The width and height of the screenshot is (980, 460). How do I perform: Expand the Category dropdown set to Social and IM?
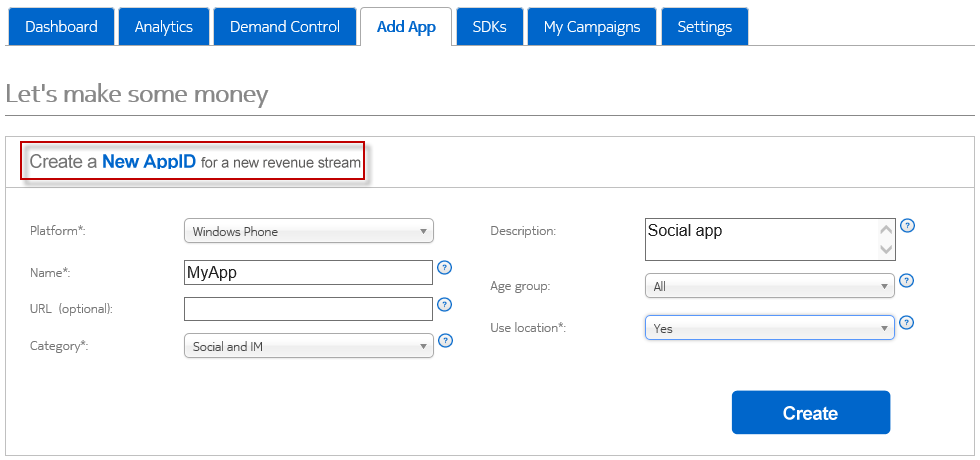[308, 346]
